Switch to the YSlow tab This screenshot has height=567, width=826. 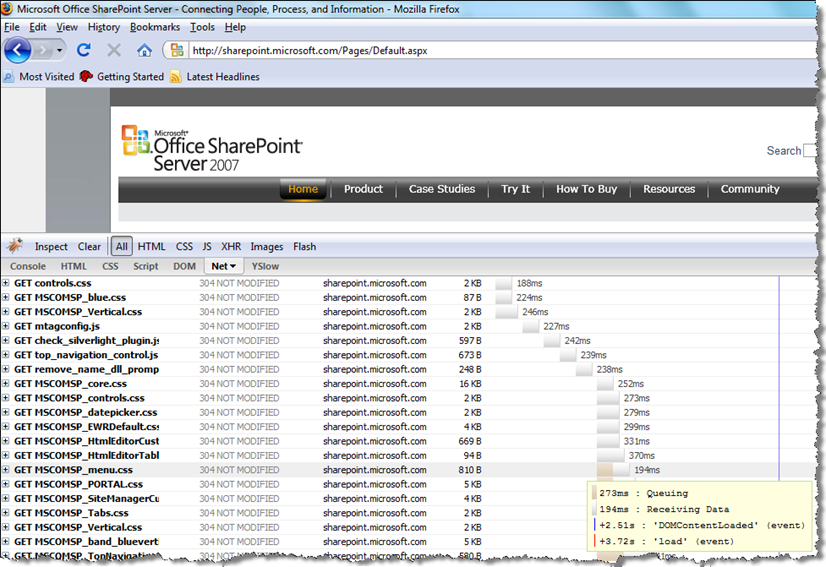point(265,267)
